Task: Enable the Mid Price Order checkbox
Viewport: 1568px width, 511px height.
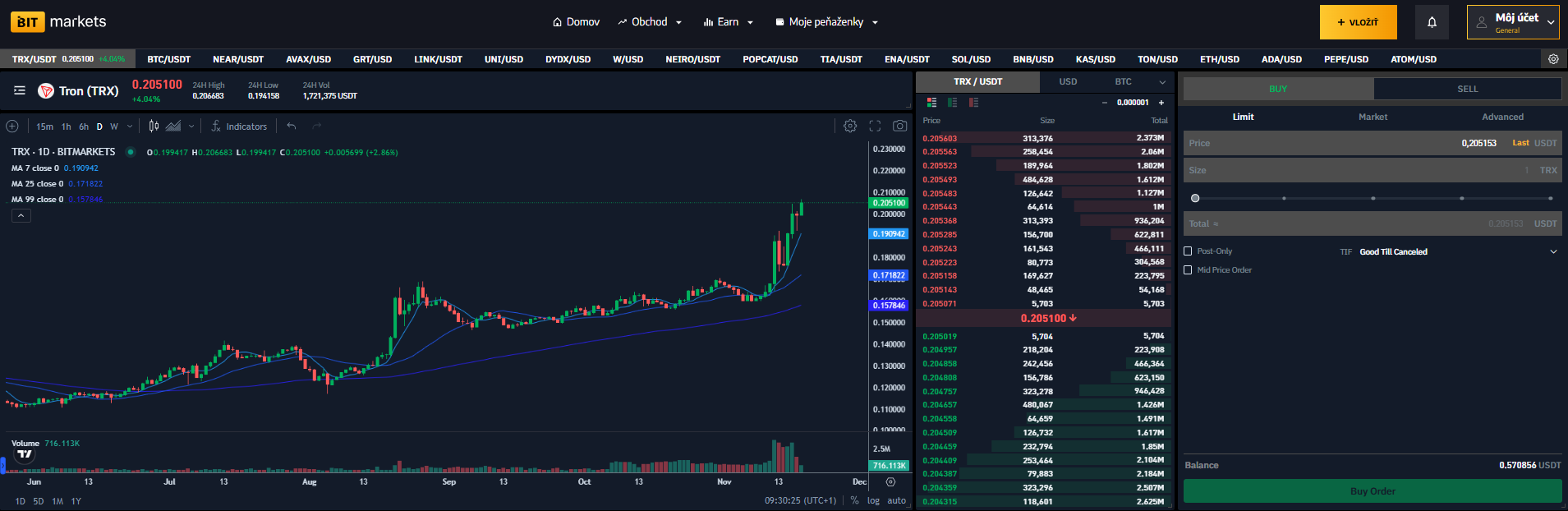Action: tap(1188, 270)
